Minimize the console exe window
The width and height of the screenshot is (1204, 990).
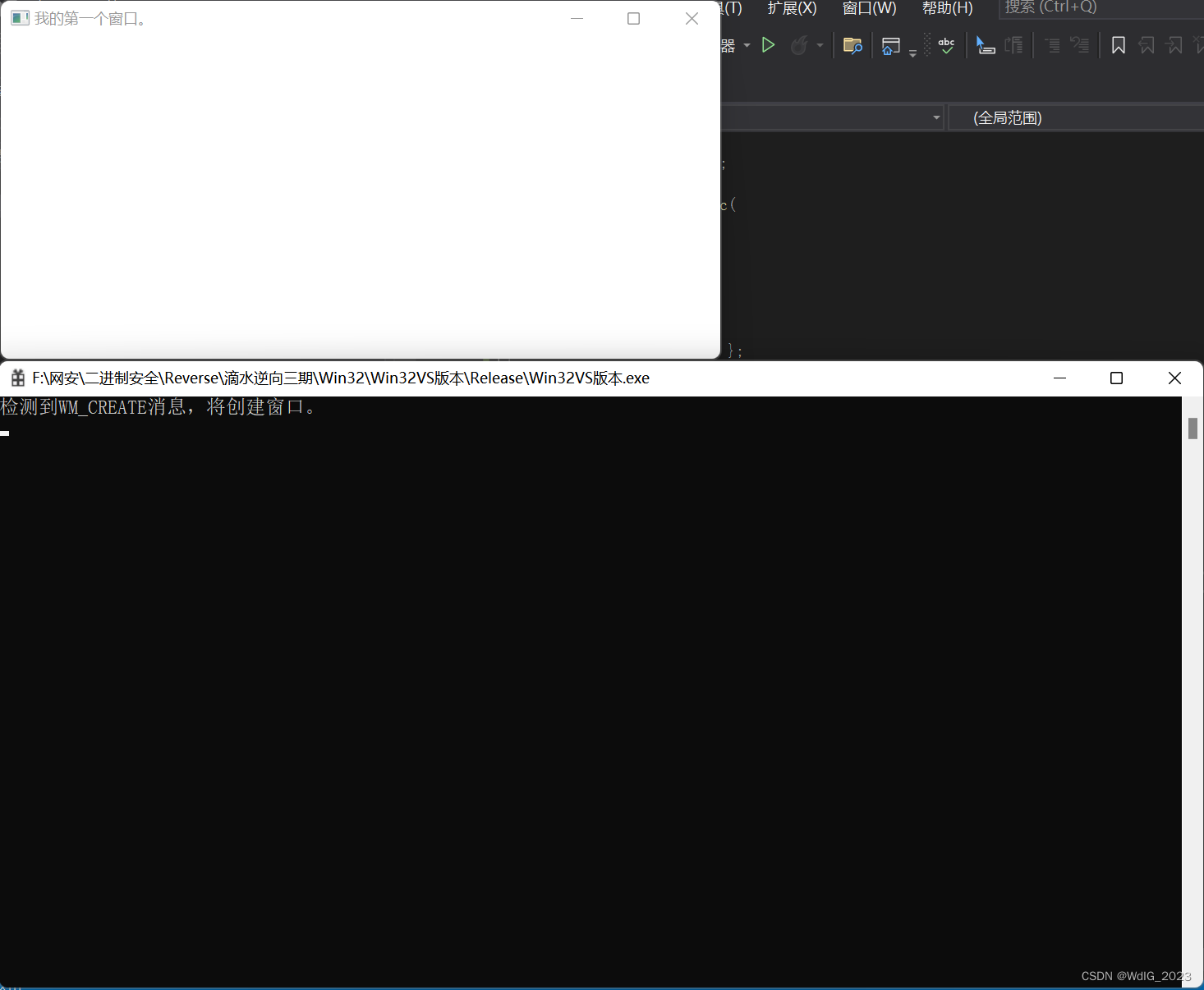[1059, 378]
